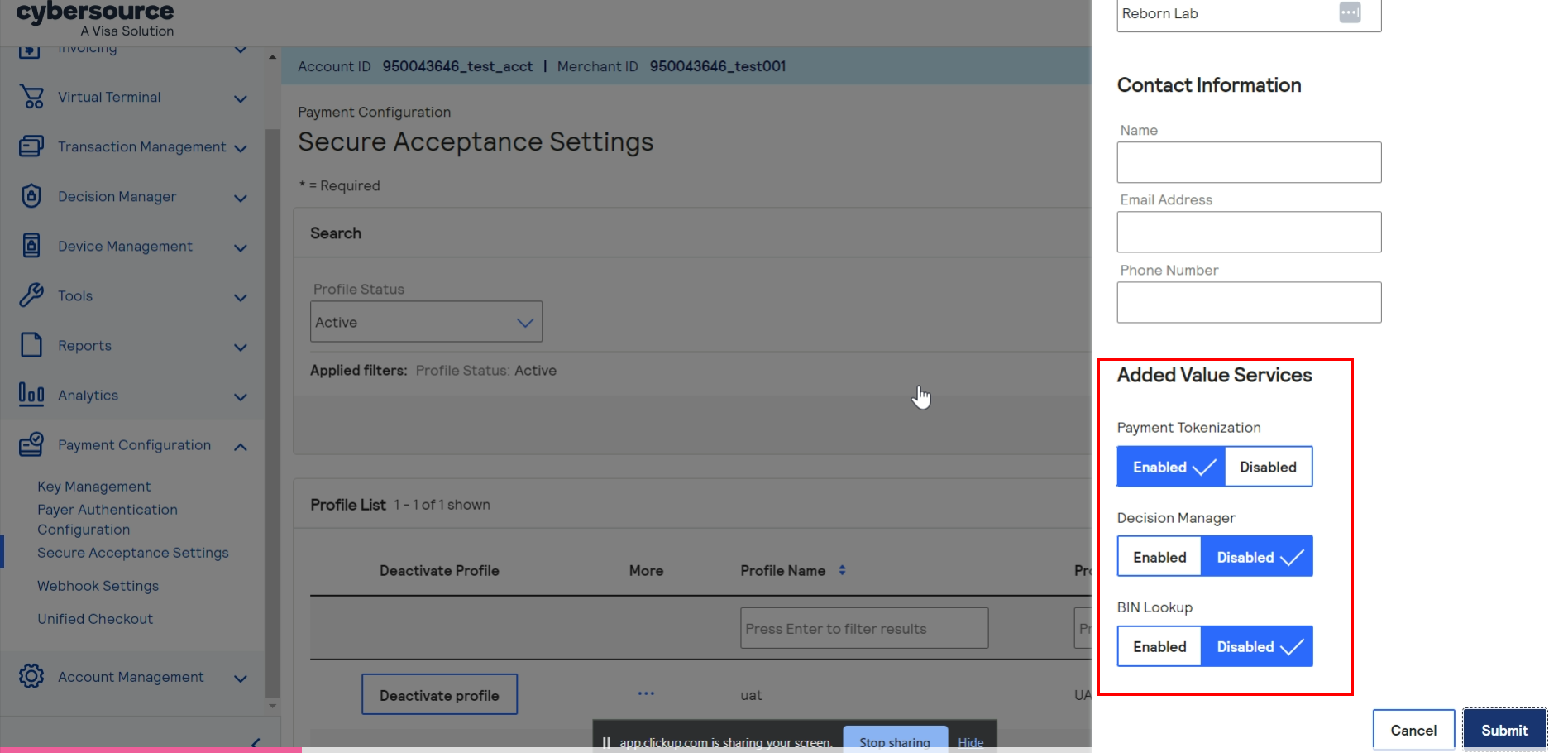Viewport: 1568px width, 753px height.
Task: Click the Reports document icon
Action: pos(31,345)
